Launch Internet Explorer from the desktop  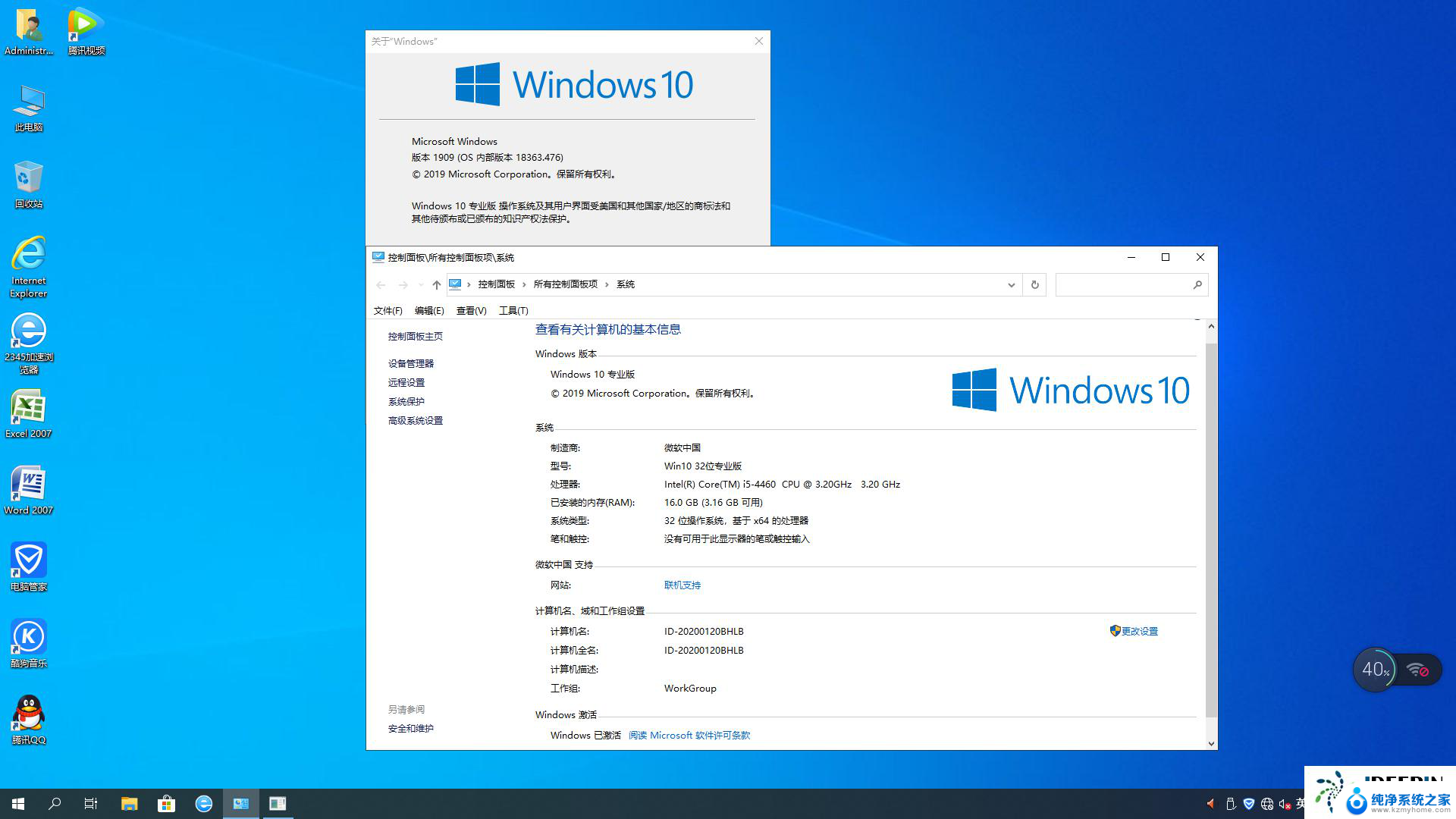pyautogui.click(x=29, y=267)
